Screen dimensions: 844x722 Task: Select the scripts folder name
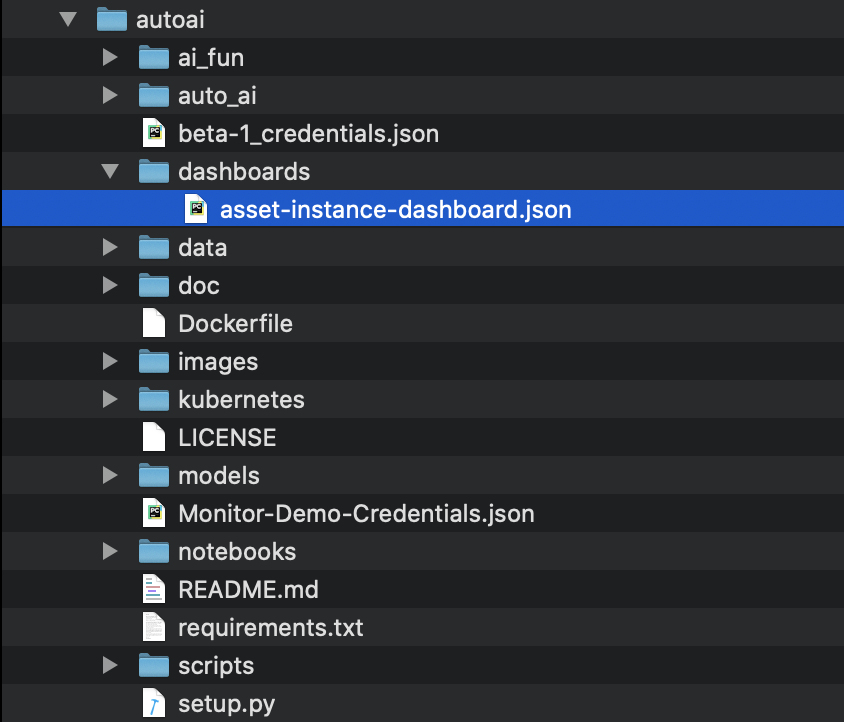pyautogui.click(x=216, y=667)
